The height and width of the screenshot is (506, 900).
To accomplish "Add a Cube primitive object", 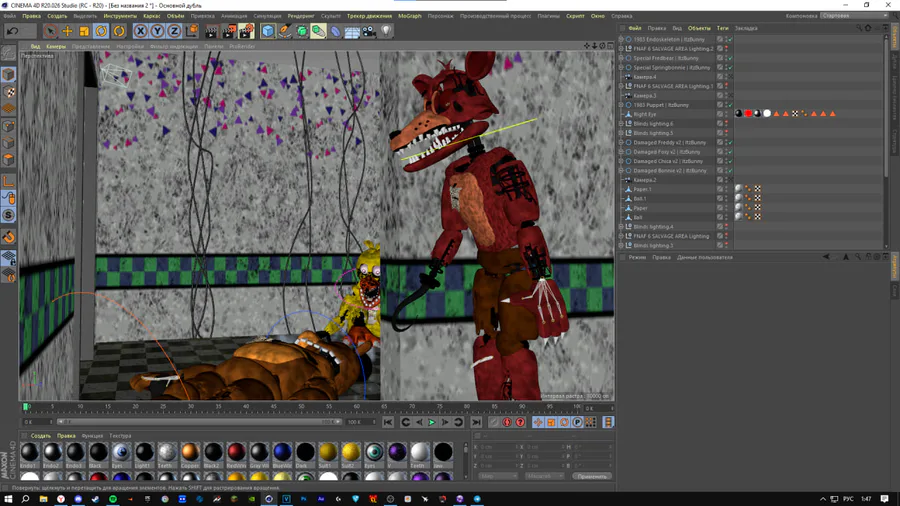I will tap(268, 31).
